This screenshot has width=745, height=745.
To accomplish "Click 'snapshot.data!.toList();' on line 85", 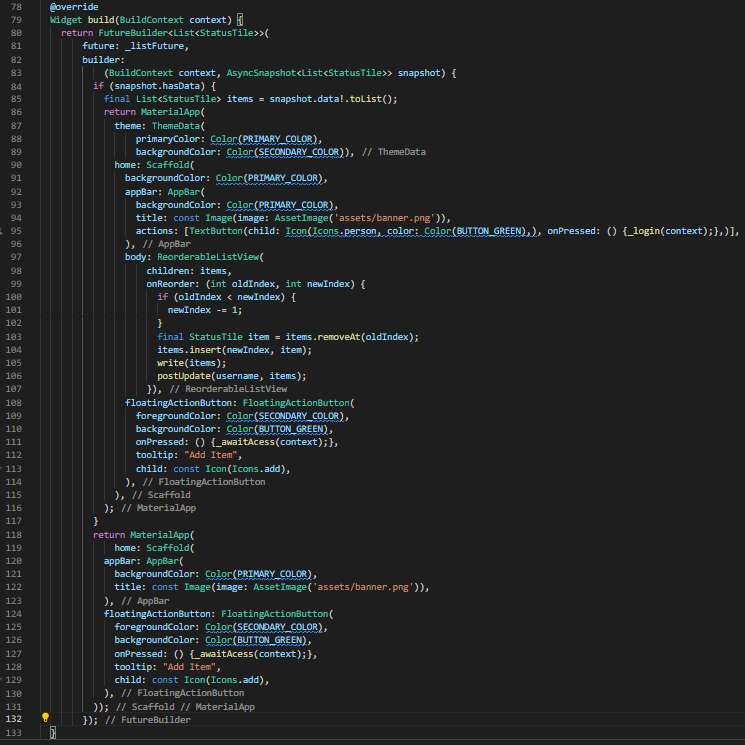I will pyautogui.click(x=333, y=99).
